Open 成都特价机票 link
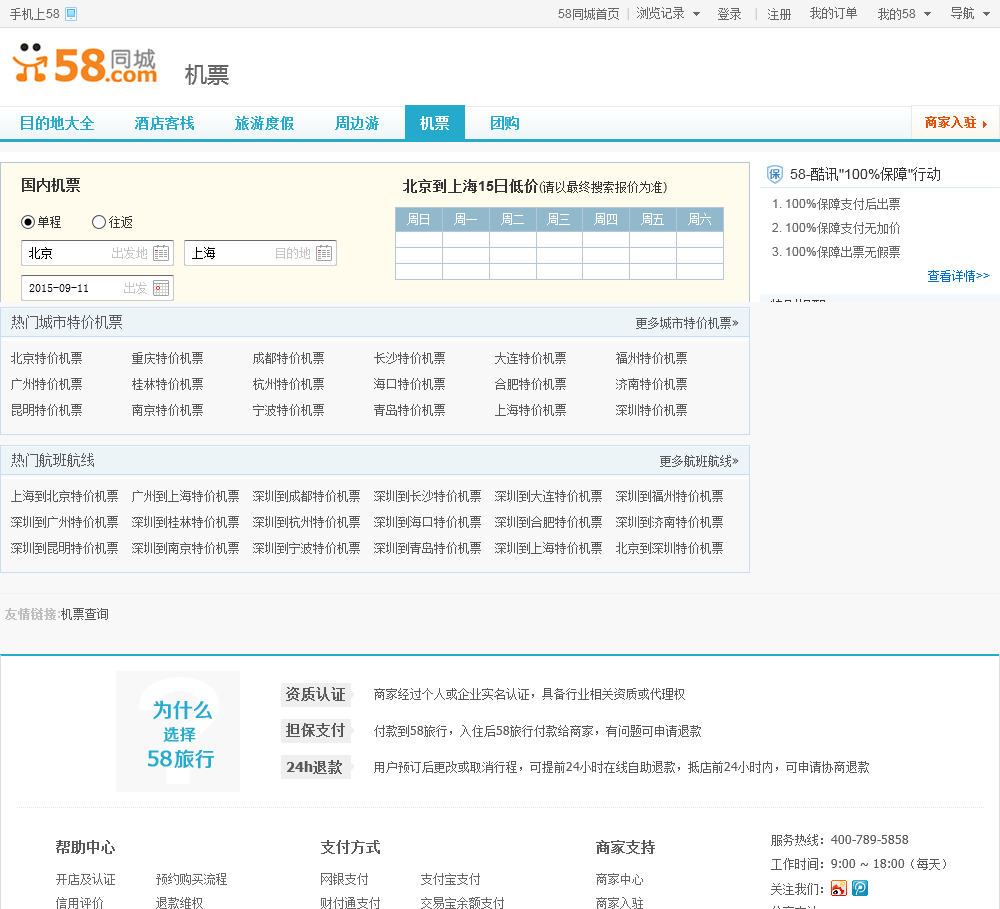 tap(288, 358)
